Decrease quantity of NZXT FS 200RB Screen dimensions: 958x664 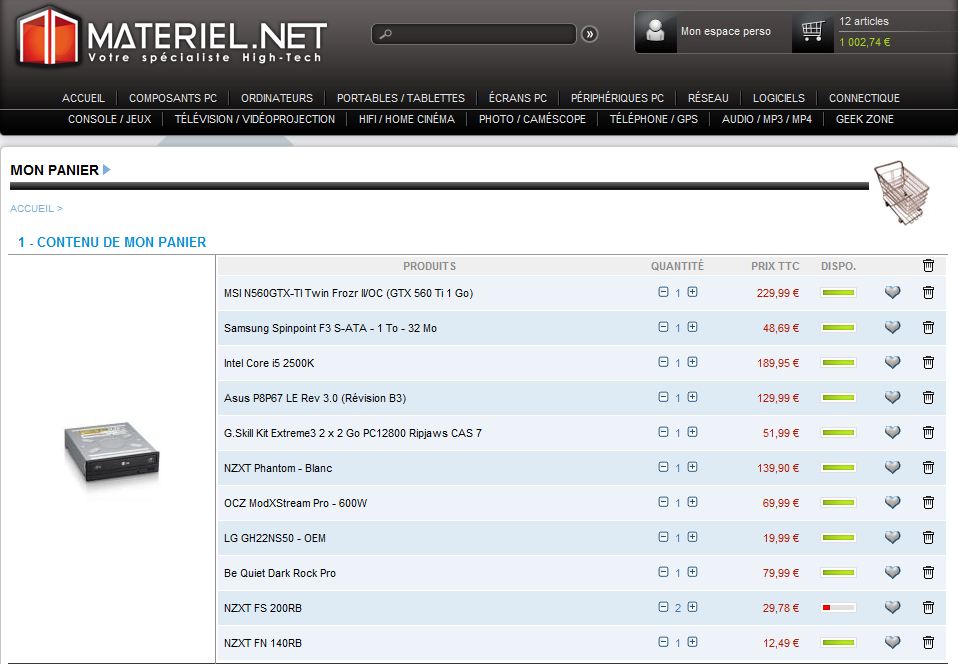pyautogui.click(x=663, y=607)
